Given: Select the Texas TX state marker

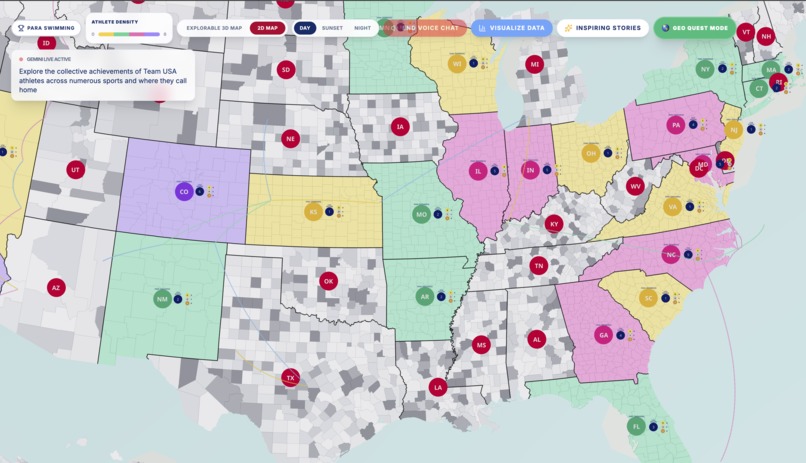Looking at the screenshot, I should coord(290,378).
